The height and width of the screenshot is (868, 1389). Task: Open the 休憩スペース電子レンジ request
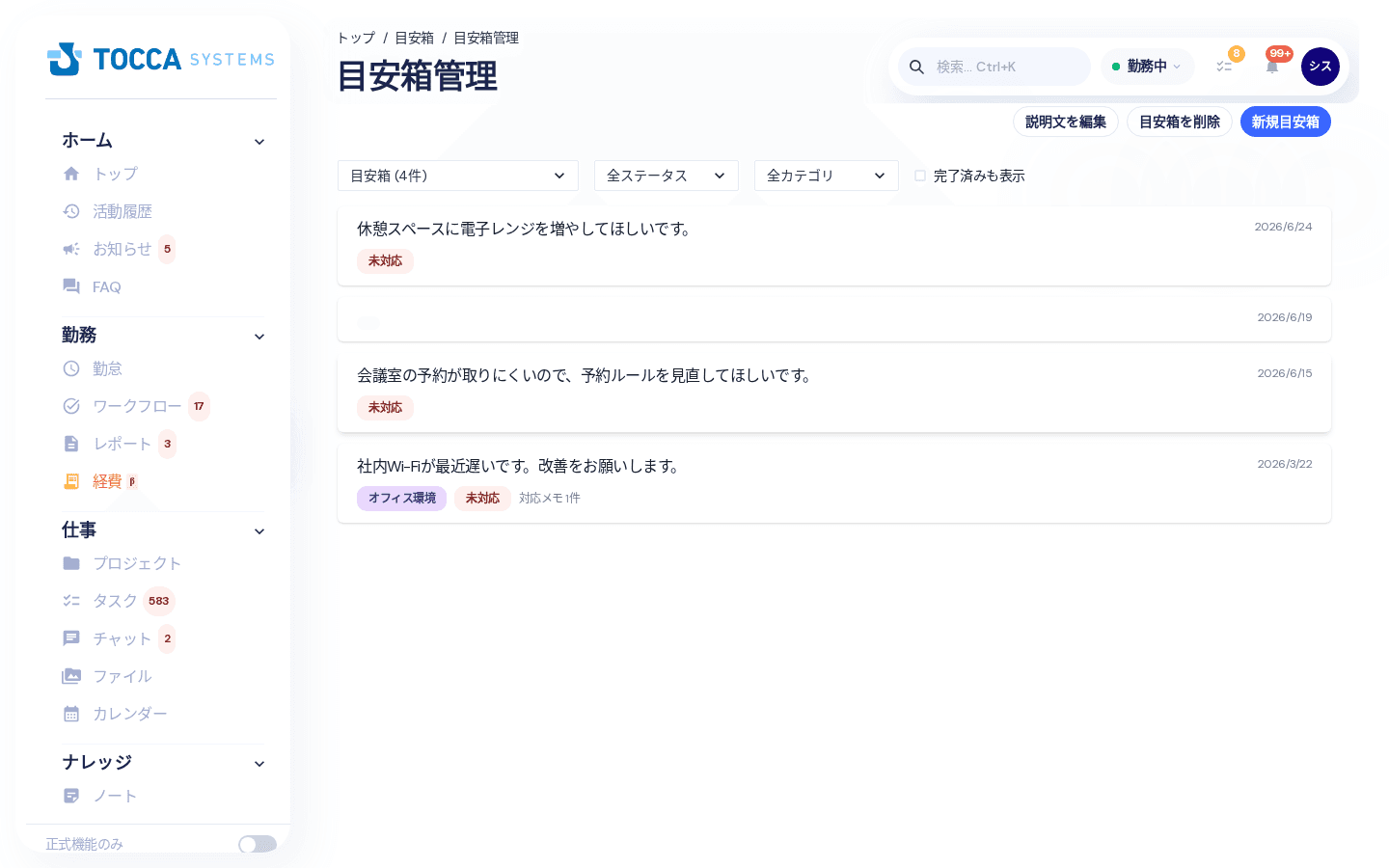(x=834, y=246)
